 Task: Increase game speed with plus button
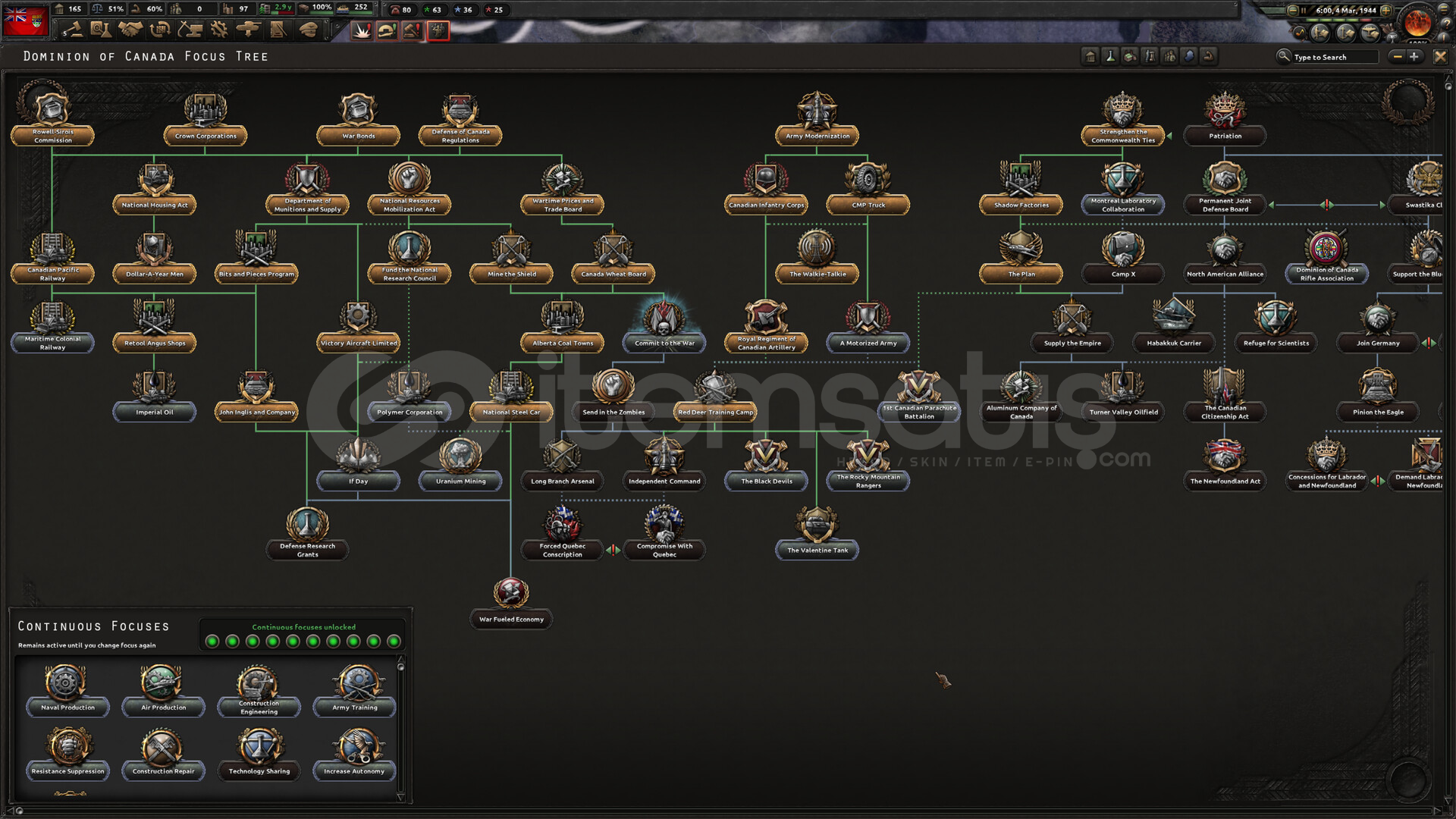(x=1386, y=11)
